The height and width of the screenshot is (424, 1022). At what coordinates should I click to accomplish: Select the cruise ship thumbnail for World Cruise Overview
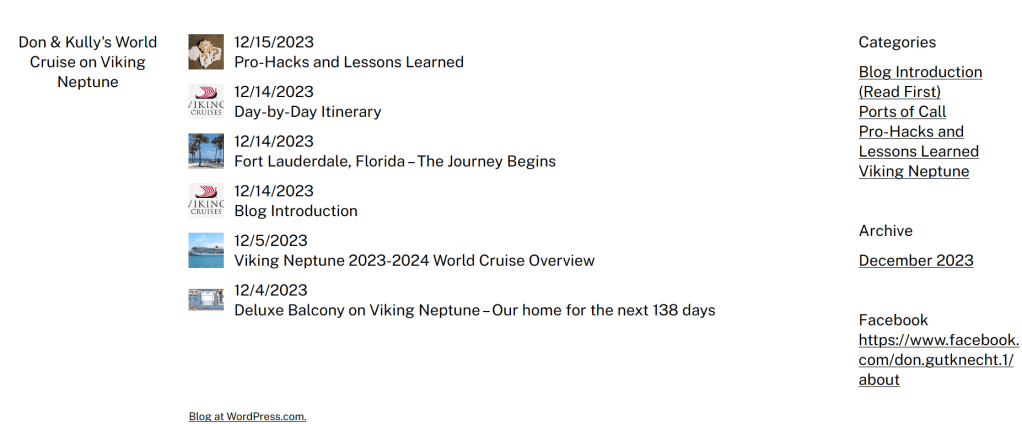tap(205, 251)
